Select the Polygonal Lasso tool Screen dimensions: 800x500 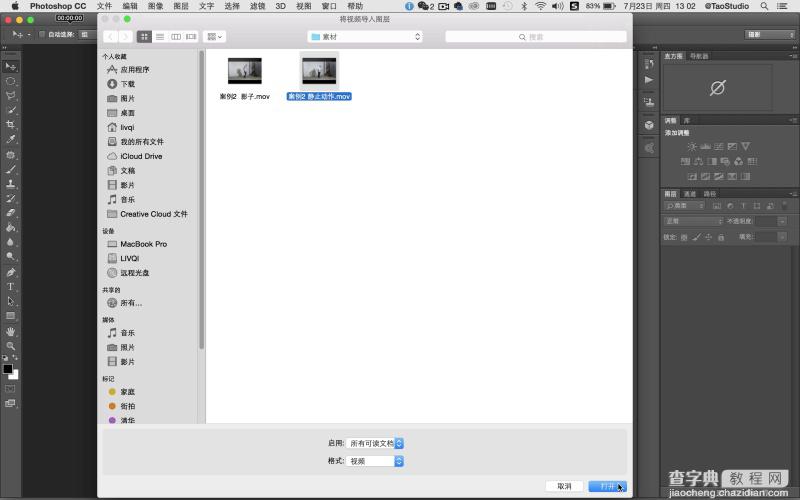click(x=10, y=95)
